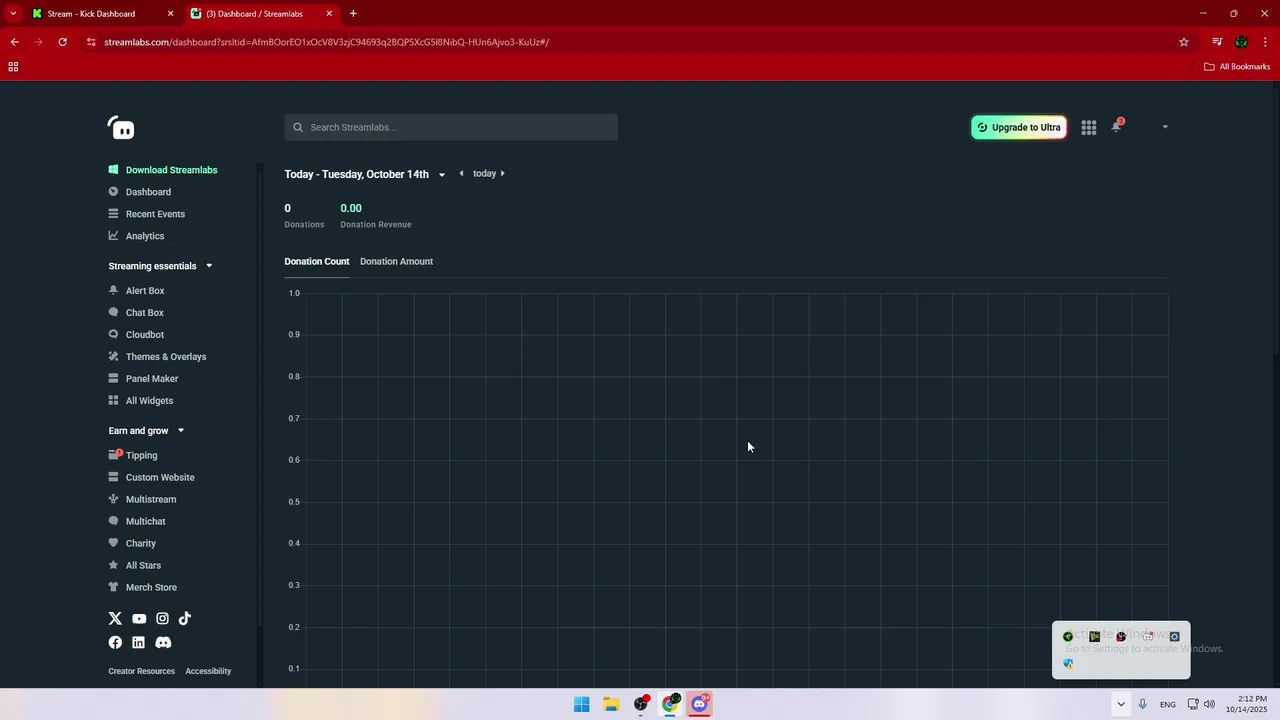This screenshot has height=720, width=1280.
Task: Click the Streamlabs logo in the sidebar
Action: tap(121, 128)
